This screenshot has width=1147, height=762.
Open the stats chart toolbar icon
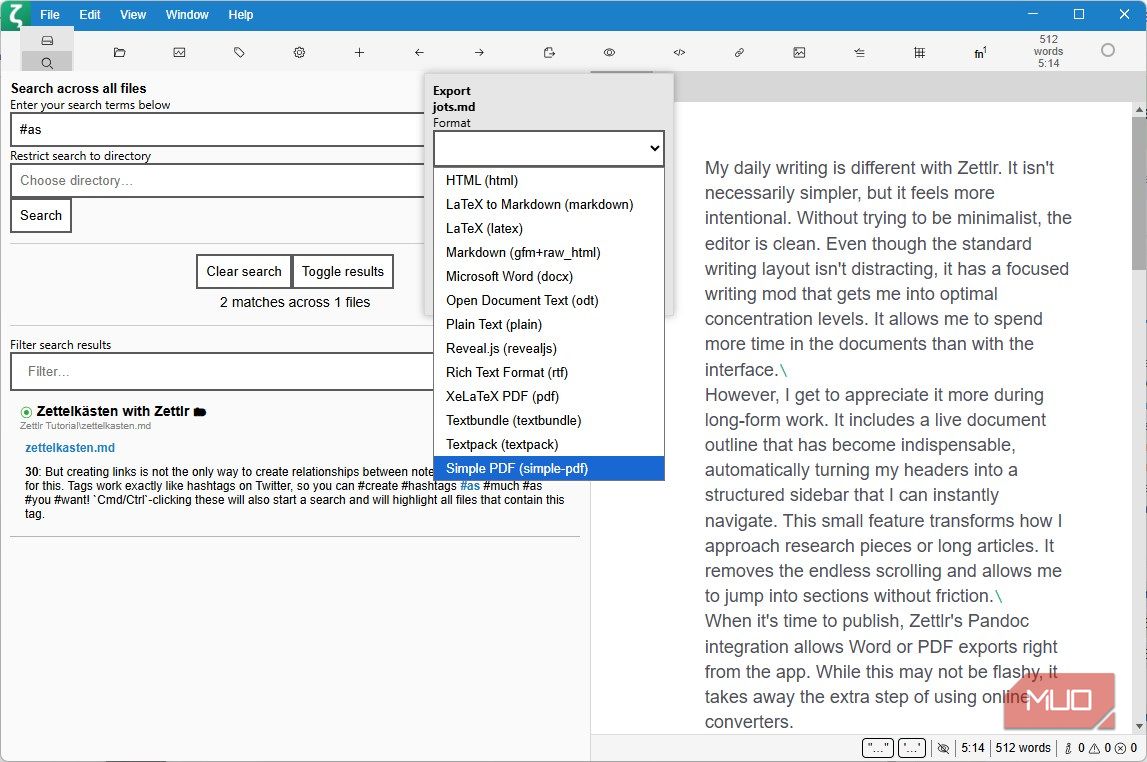coord(179,53)
